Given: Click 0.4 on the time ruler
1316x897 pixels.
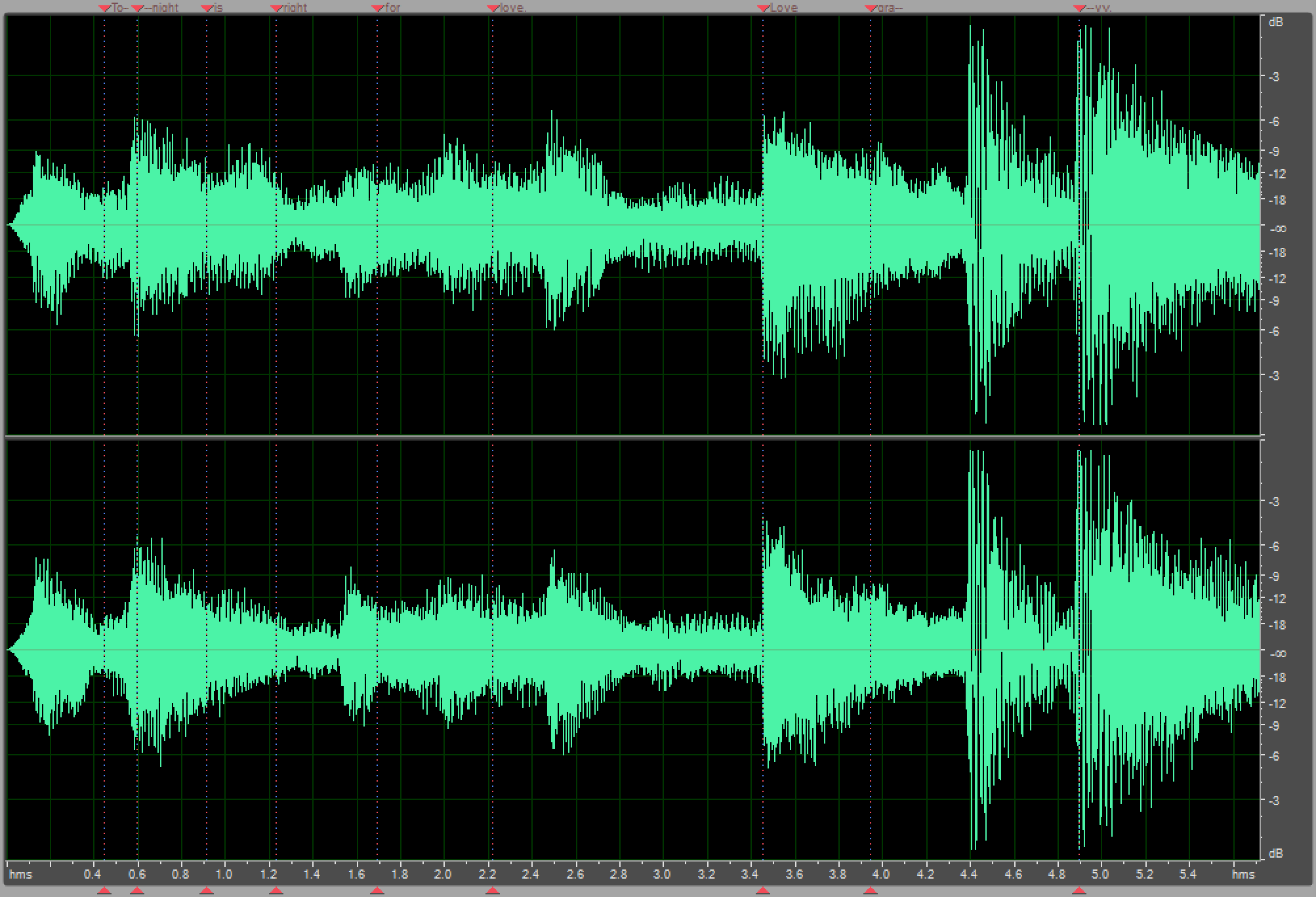Looking at the screenshot, I should 93,874.
